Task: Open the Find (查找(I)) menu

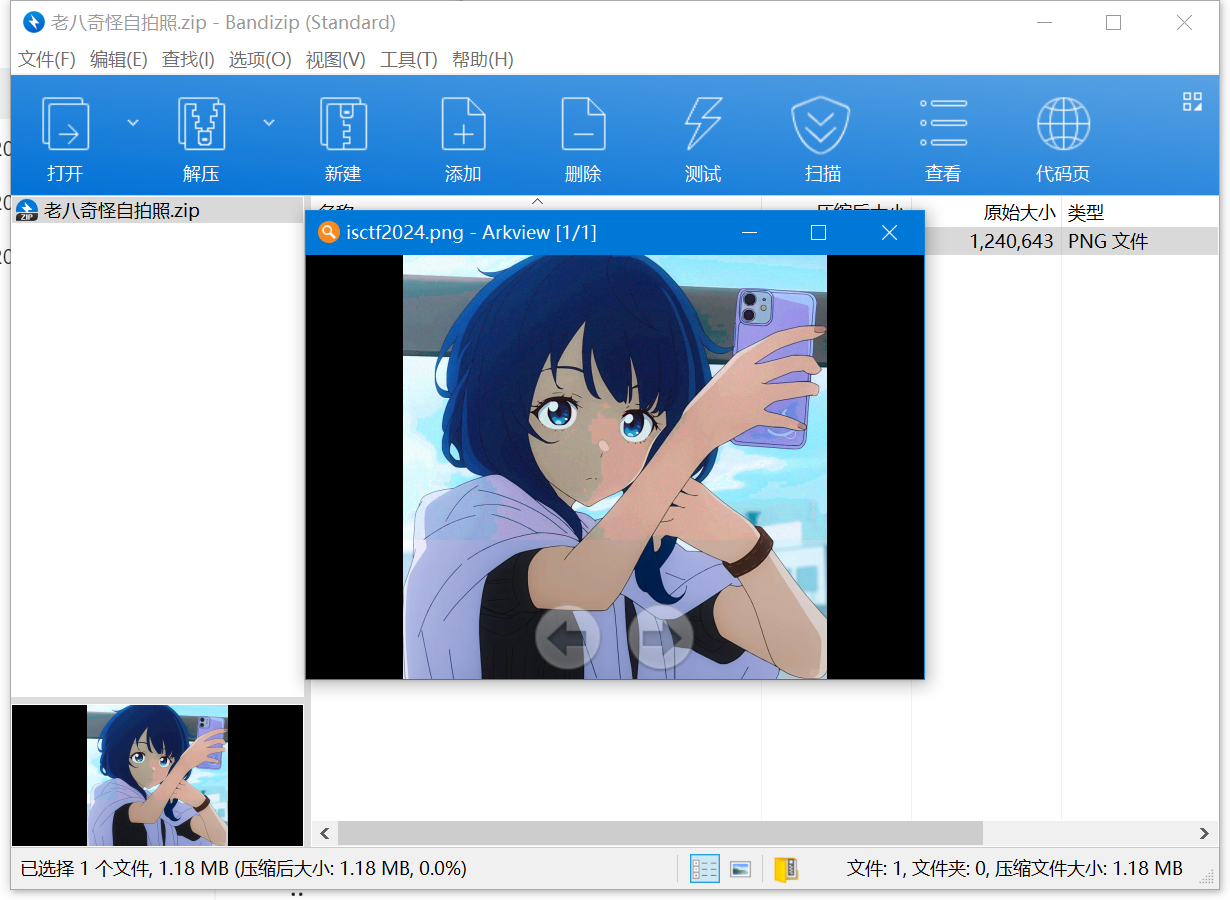Action: tap(188, 59)
